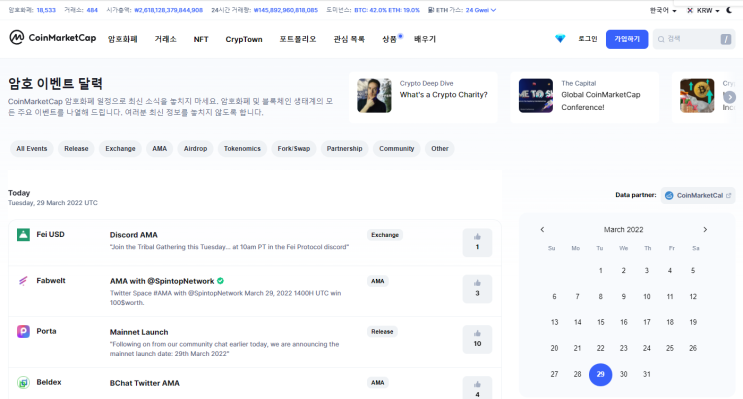The height and width of the screenshot is (399, 743).
Task: Open the Discord AMA event title
Action: pyautogui.click(x=134, y=235)
